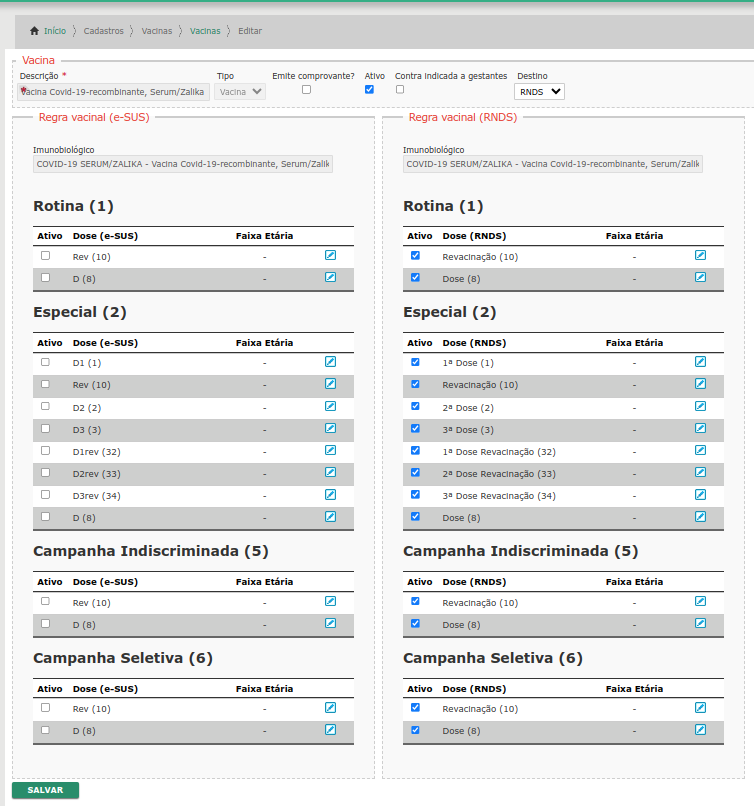Edit Dose (8) in RNDS Especial
This screenshot has width=754, height=806.
click(701, 517)
